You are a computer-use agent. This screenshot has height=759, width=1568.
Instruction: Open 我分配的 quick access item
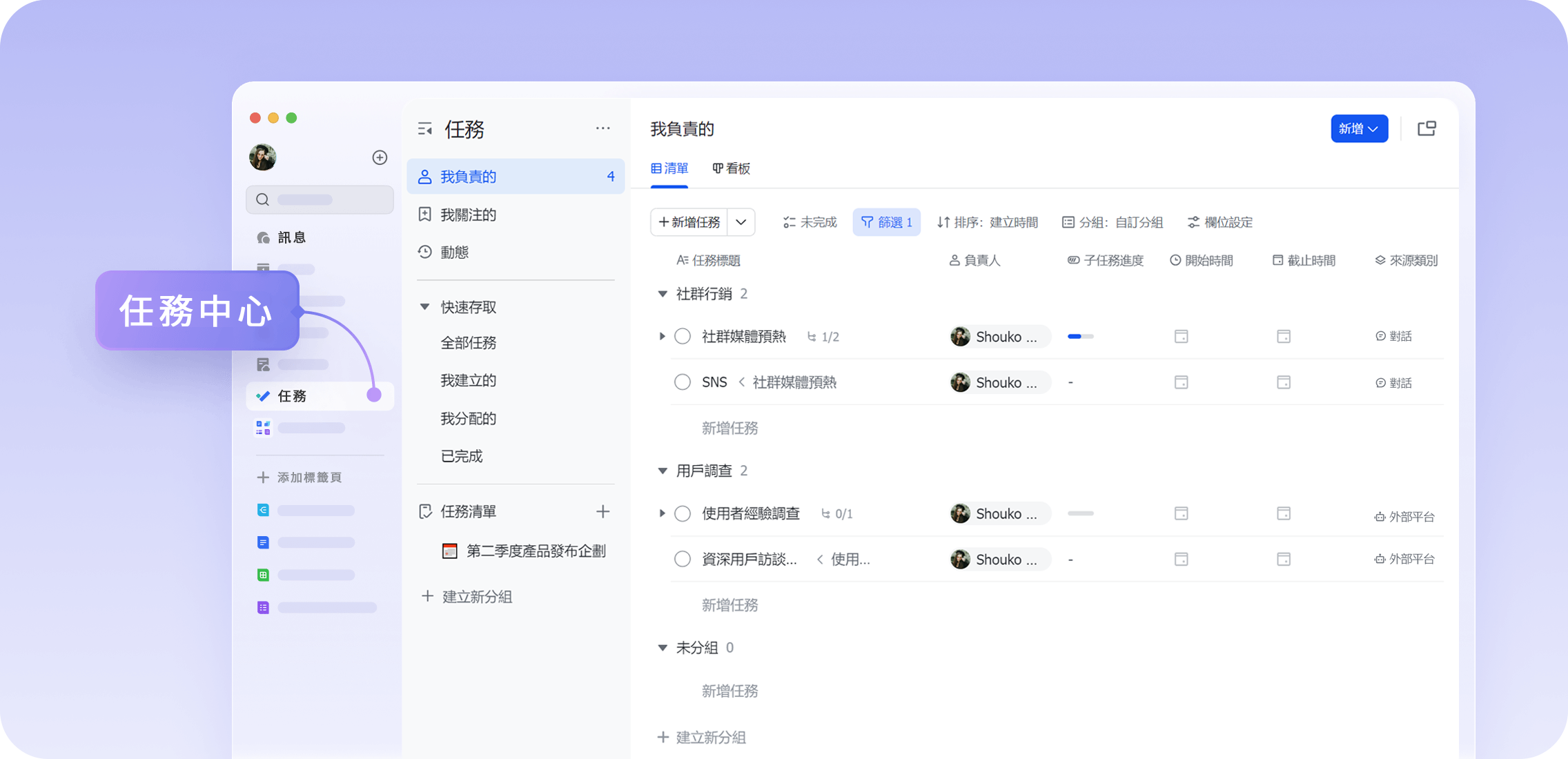(x=469, y=419)
